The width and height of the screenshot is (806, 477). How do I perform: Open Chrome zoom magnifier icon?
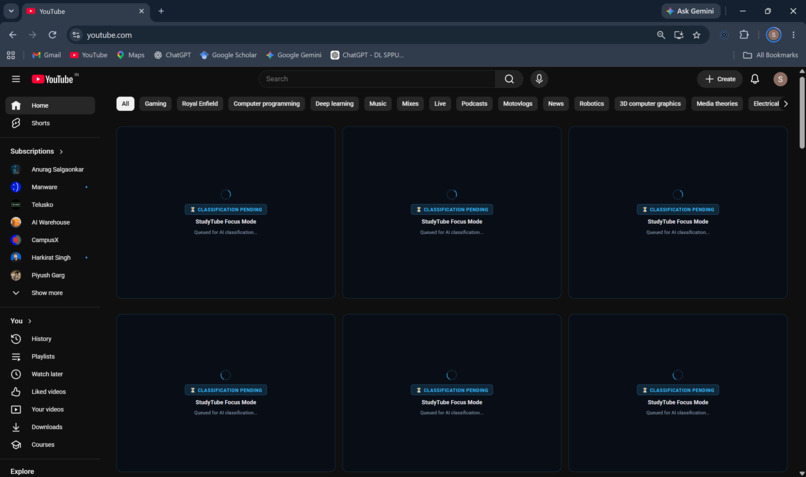coord(661,35)
